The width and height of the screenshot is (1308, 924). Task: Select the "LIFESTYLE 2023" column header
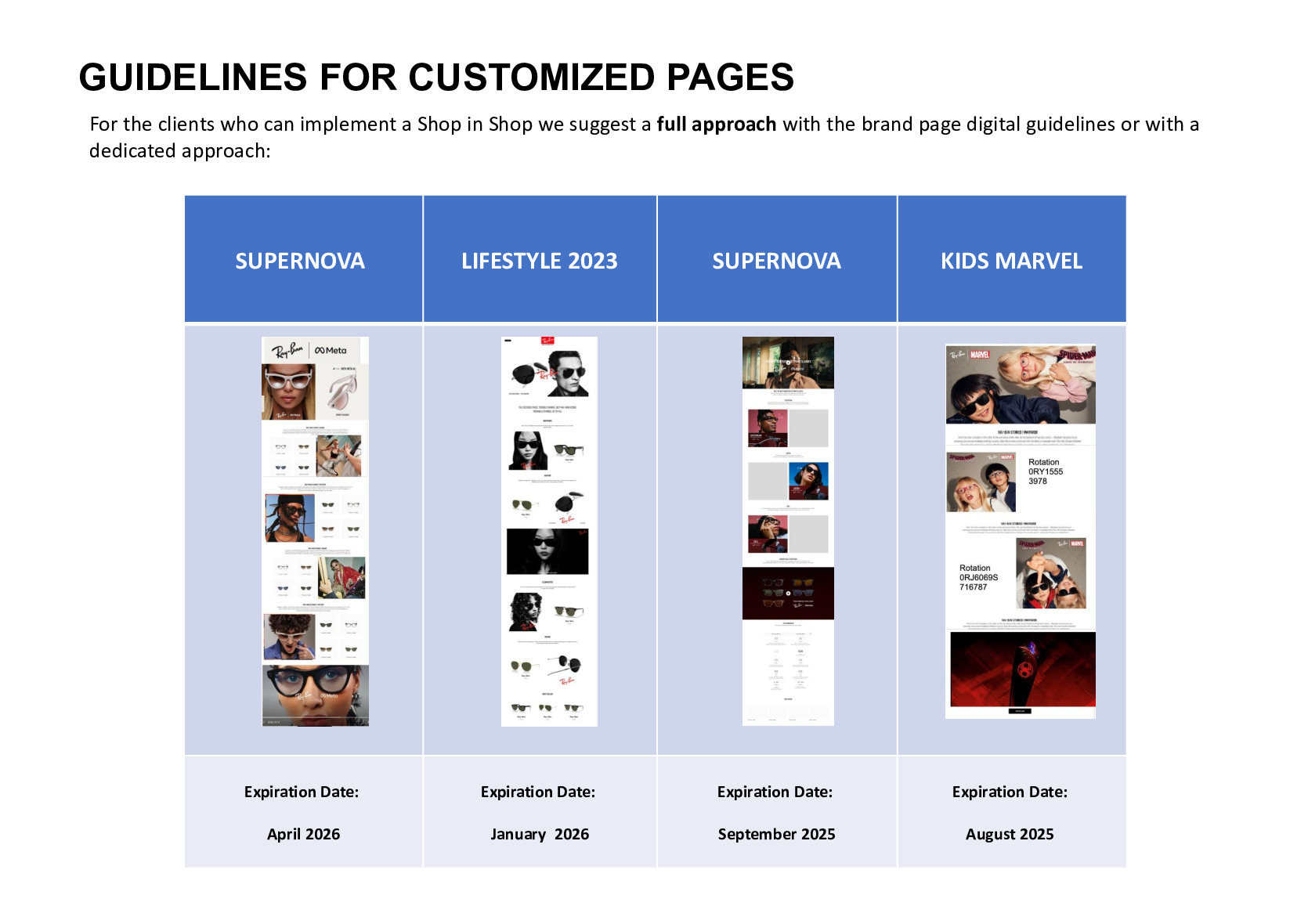point(540,261)
